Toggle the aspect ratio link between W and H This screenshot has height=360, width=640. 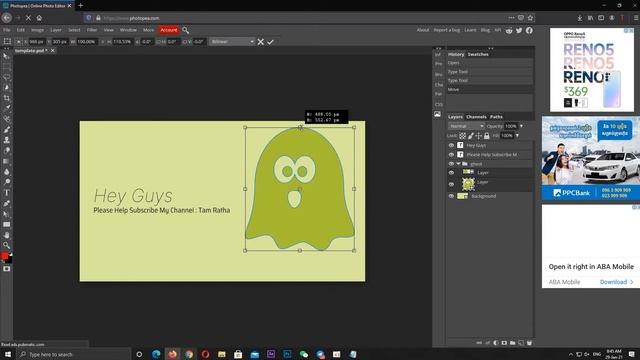pyautogui.click(x=102, y=42)
